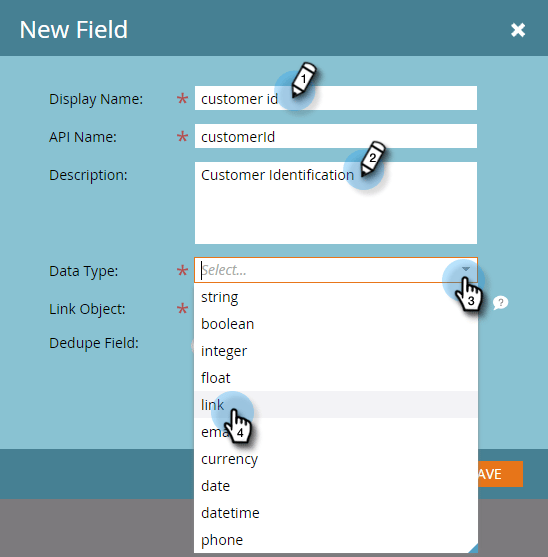Pick float from the dropdown list
The width and height of the screenshot is (548, 557).
coord(336,378)
